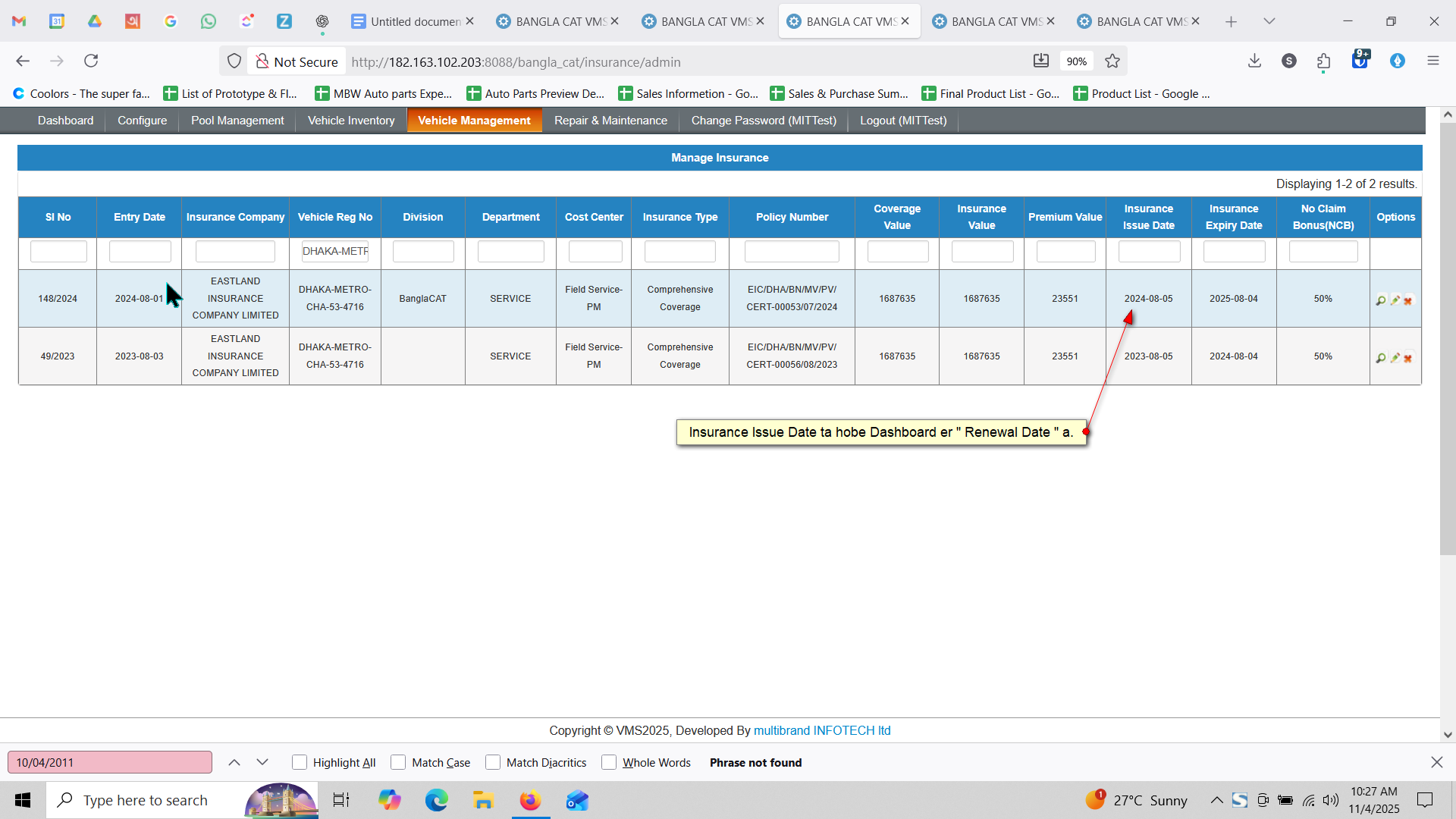Viewport: 1456px width, 819px height.
Task: Click edit pencil icon for insurance 49/2023
Action: [x=1395, y=358]
